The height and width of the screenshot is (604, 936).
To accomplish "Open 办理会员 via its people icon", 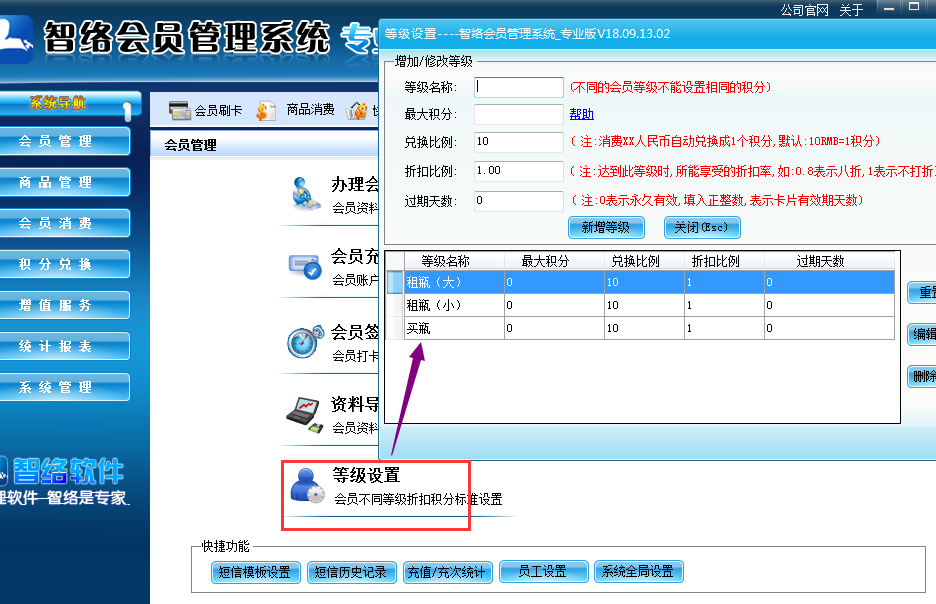I will 305,193.
